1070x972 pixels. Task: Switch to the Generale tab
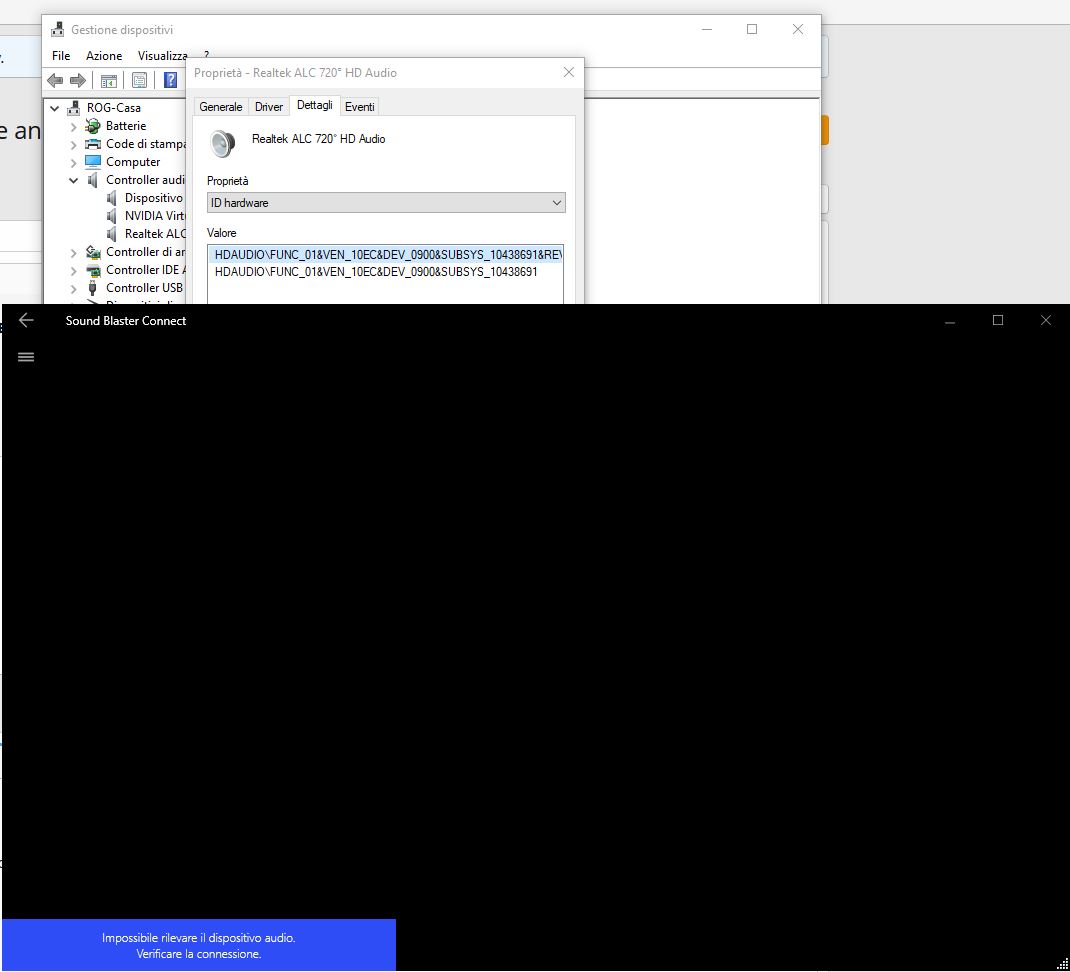(x=220, y=106)
